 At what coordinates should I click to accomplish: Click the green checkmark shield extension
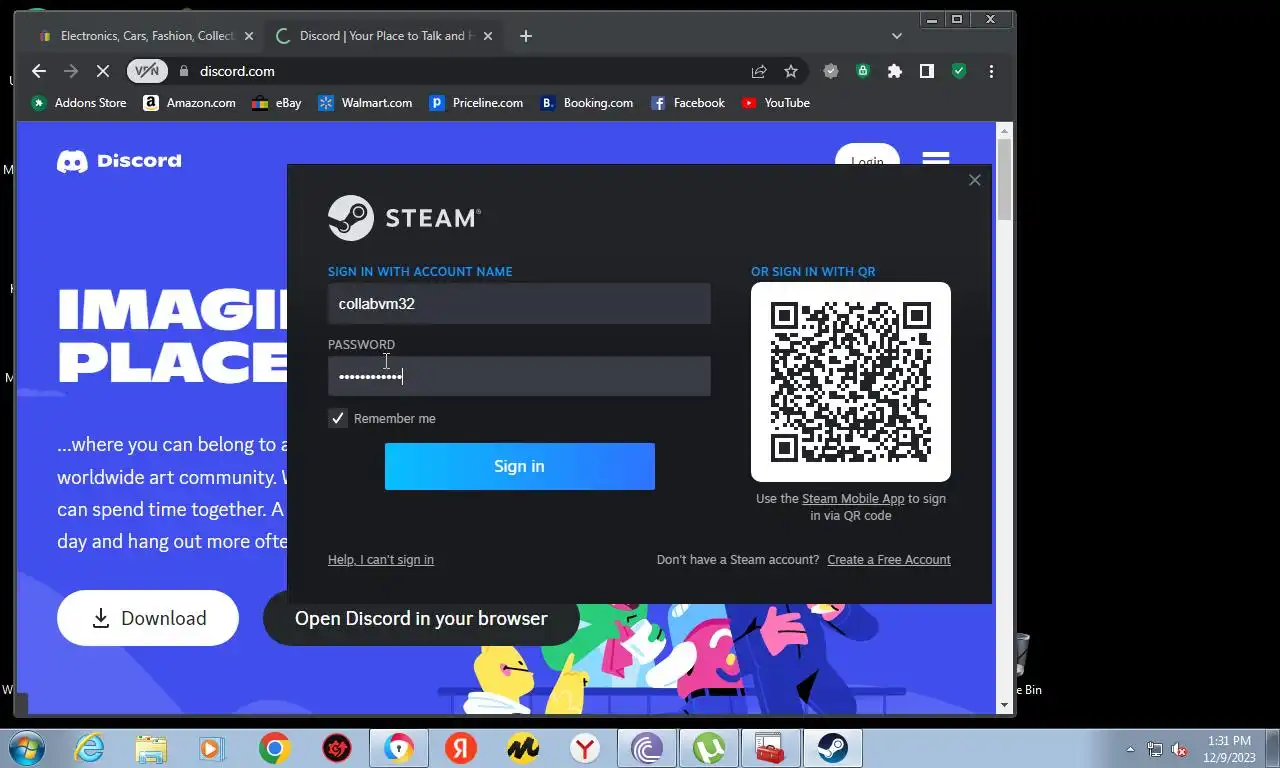tap(959, 71)
